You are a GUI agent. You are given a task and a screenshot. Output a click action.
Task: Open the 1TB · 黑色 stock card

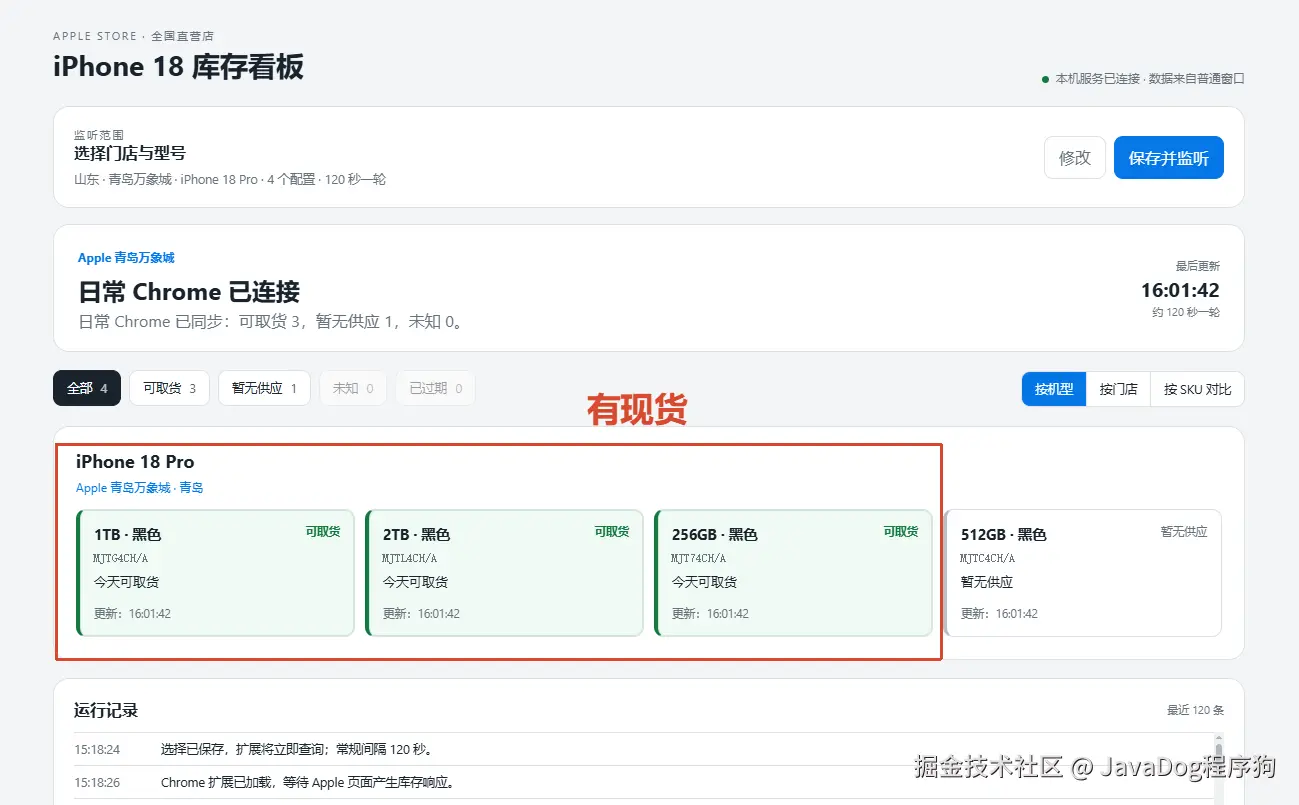(216, 573)
